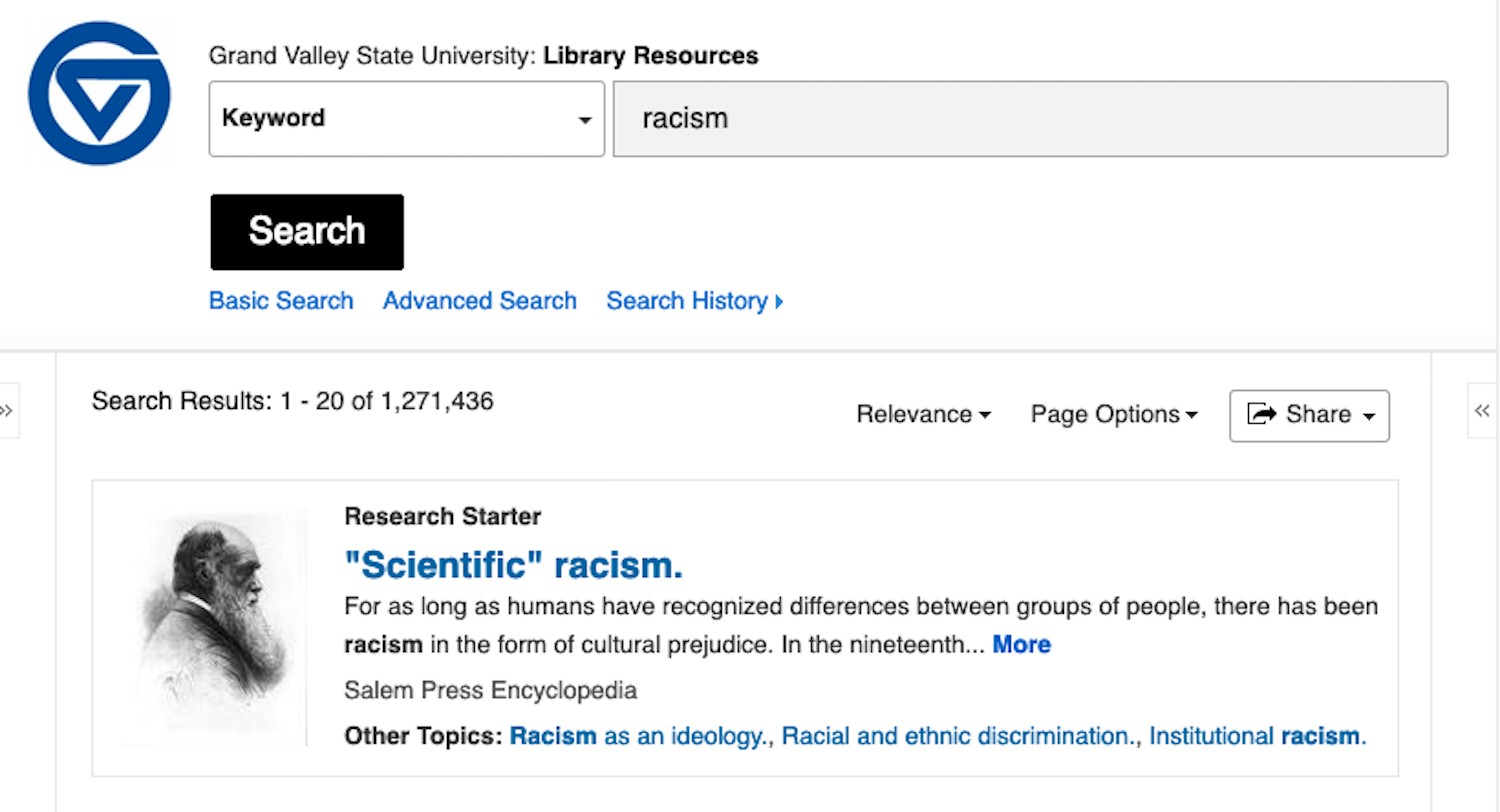Open the Relevance sort dropdown
This screenshot has height=812, width=1500.
(923, 415)
